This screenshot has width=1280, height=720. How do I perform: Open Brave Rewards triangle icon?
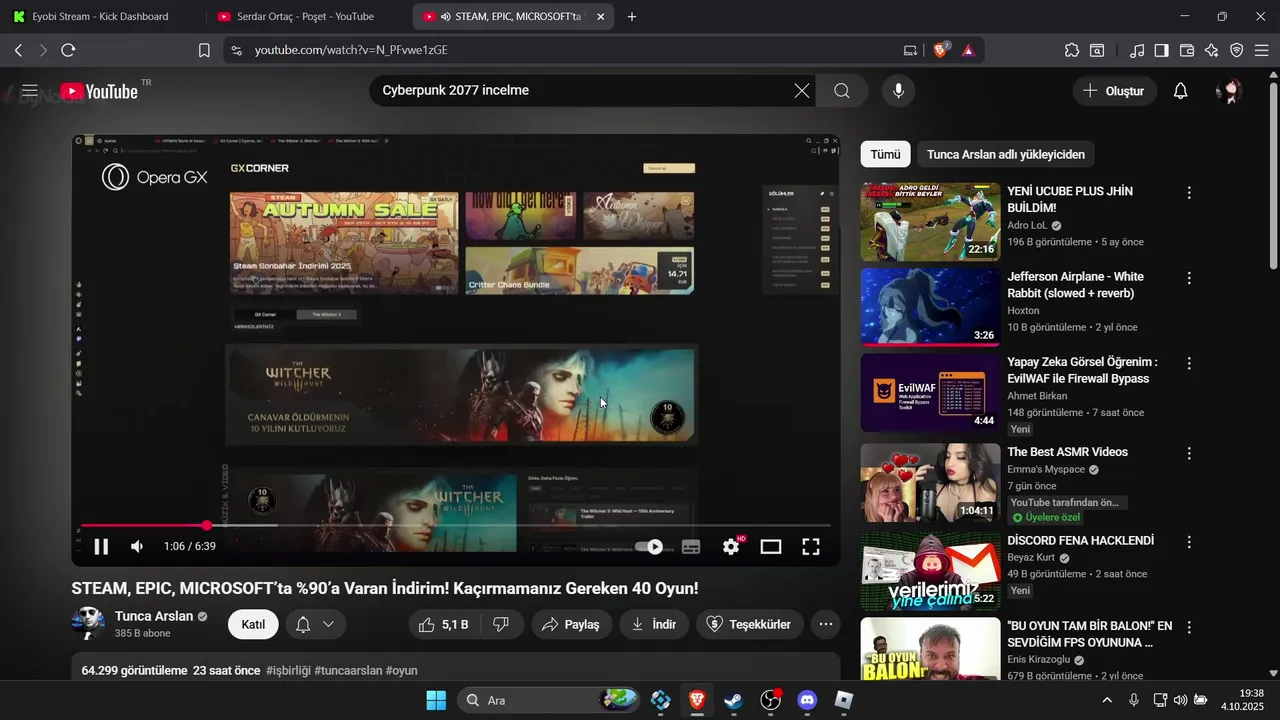point(968,50)
